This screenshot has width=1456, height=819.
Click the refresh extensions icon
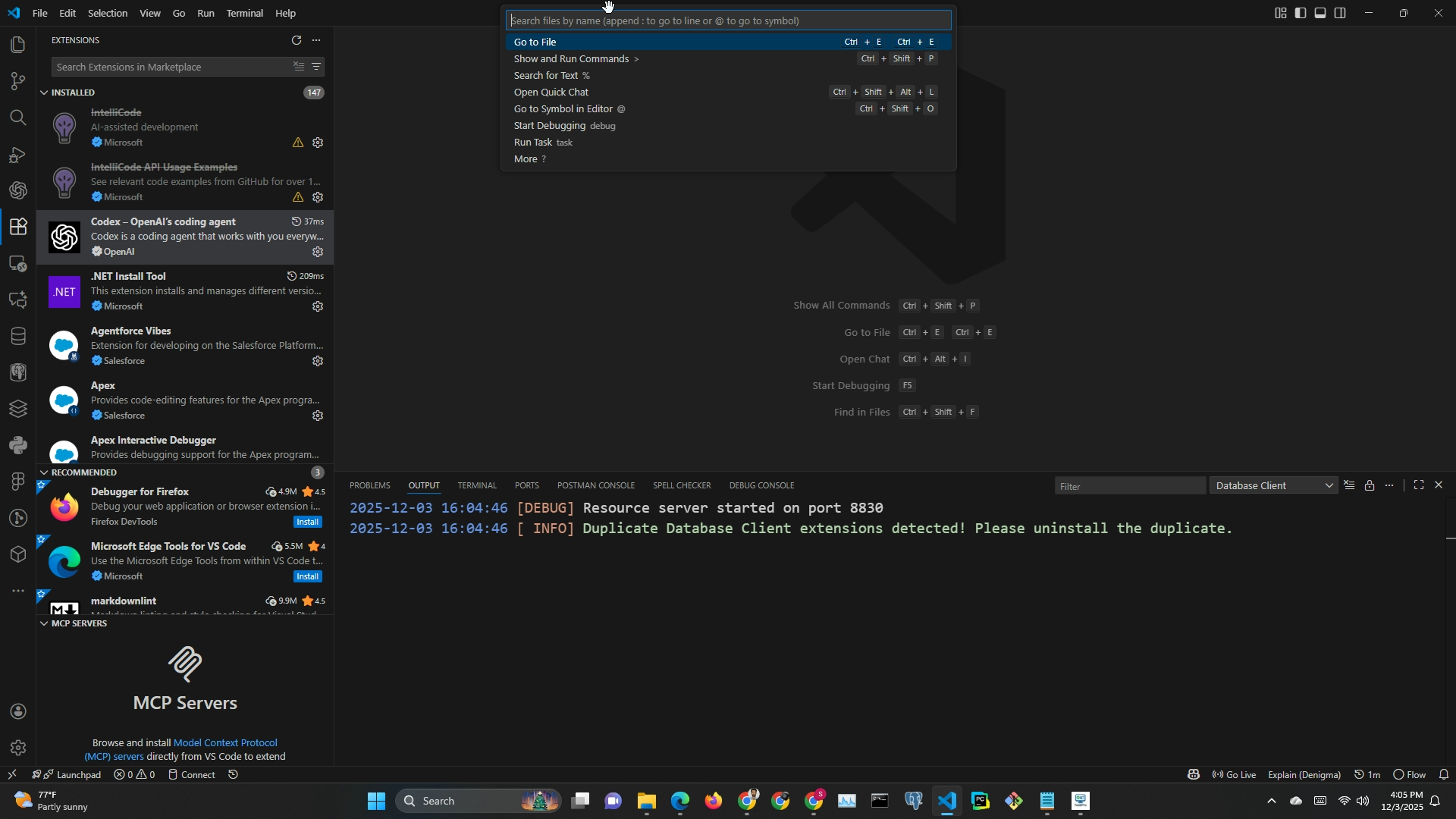297,40
